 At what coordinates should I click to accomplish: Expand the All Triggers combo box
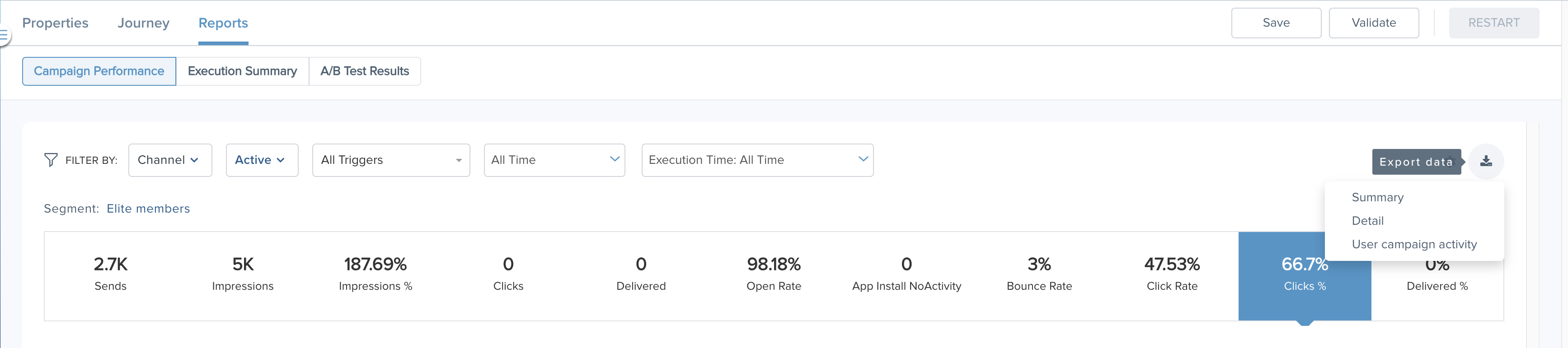tap(391, 160)
